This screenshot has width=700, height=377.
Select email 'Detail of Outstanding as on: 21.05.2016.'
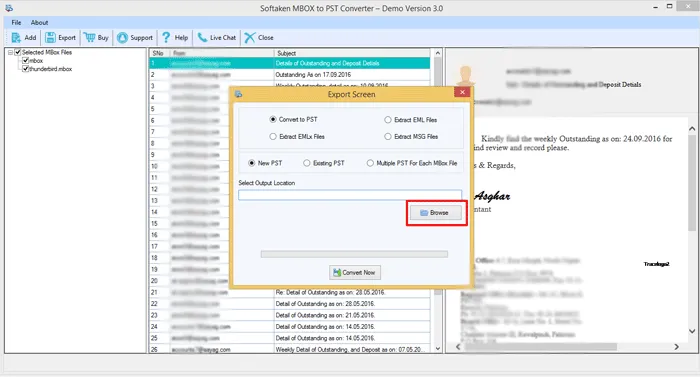(x=290, y=315)
